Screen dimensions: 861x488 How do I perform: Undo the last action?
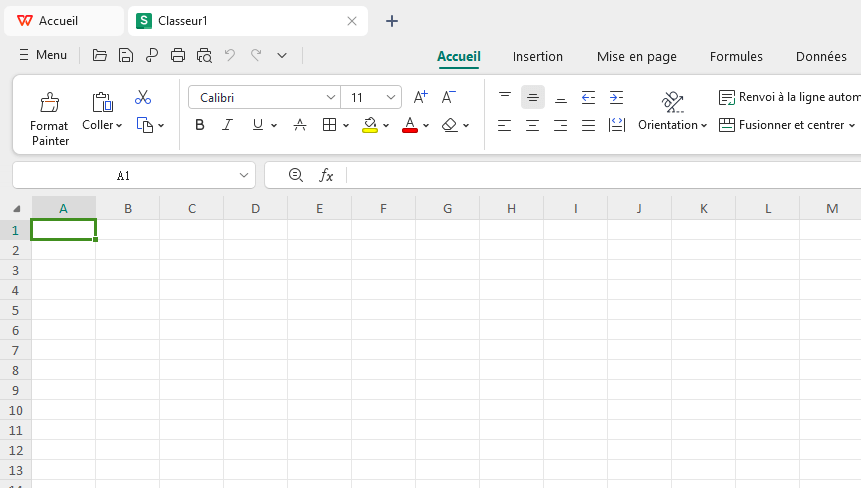230,55
